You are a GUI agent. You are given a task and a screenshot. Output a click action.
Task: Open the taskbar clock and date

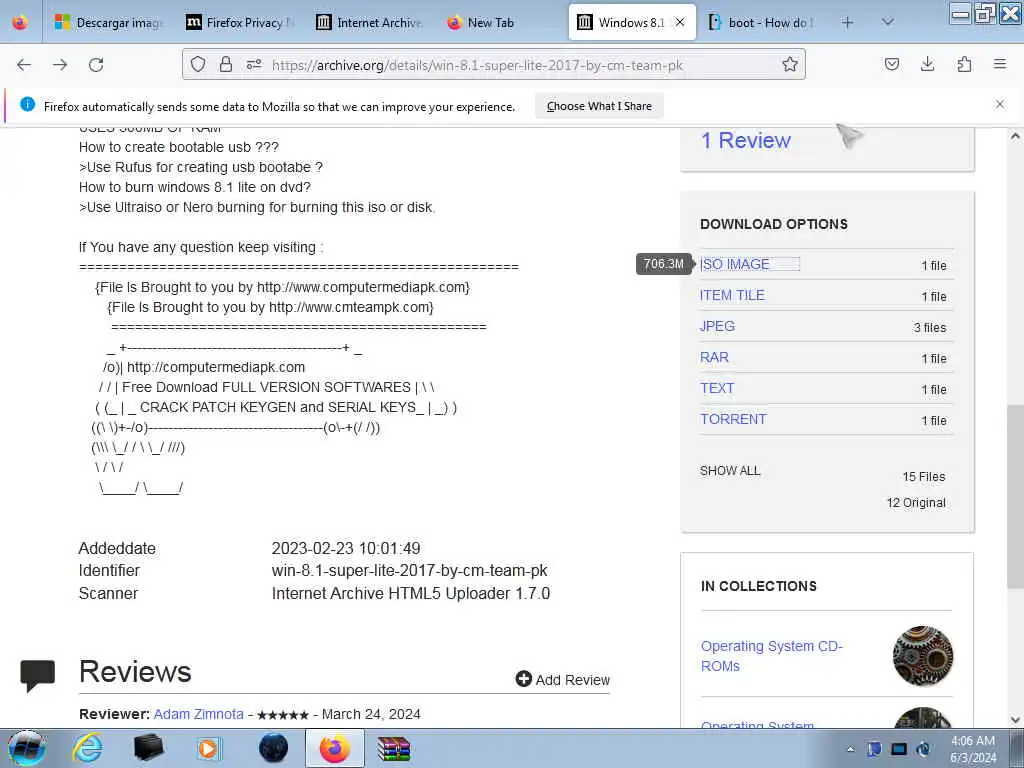[x=973, y=749]
